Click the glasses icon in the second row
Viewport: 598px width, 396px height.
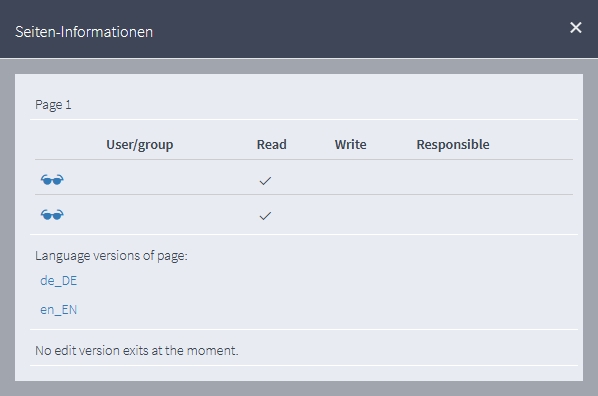52,215
